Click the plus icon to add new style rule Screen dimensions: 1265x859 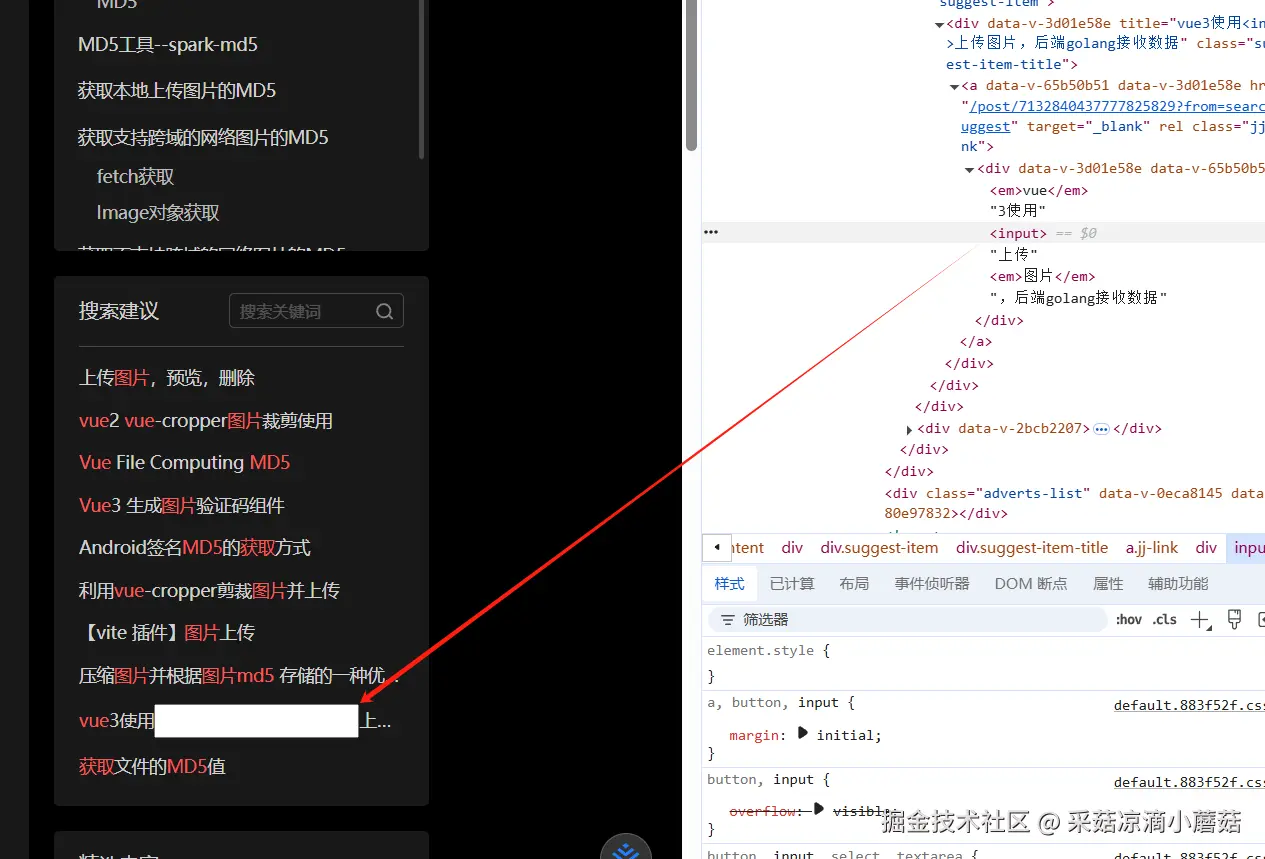[1201, 619]
